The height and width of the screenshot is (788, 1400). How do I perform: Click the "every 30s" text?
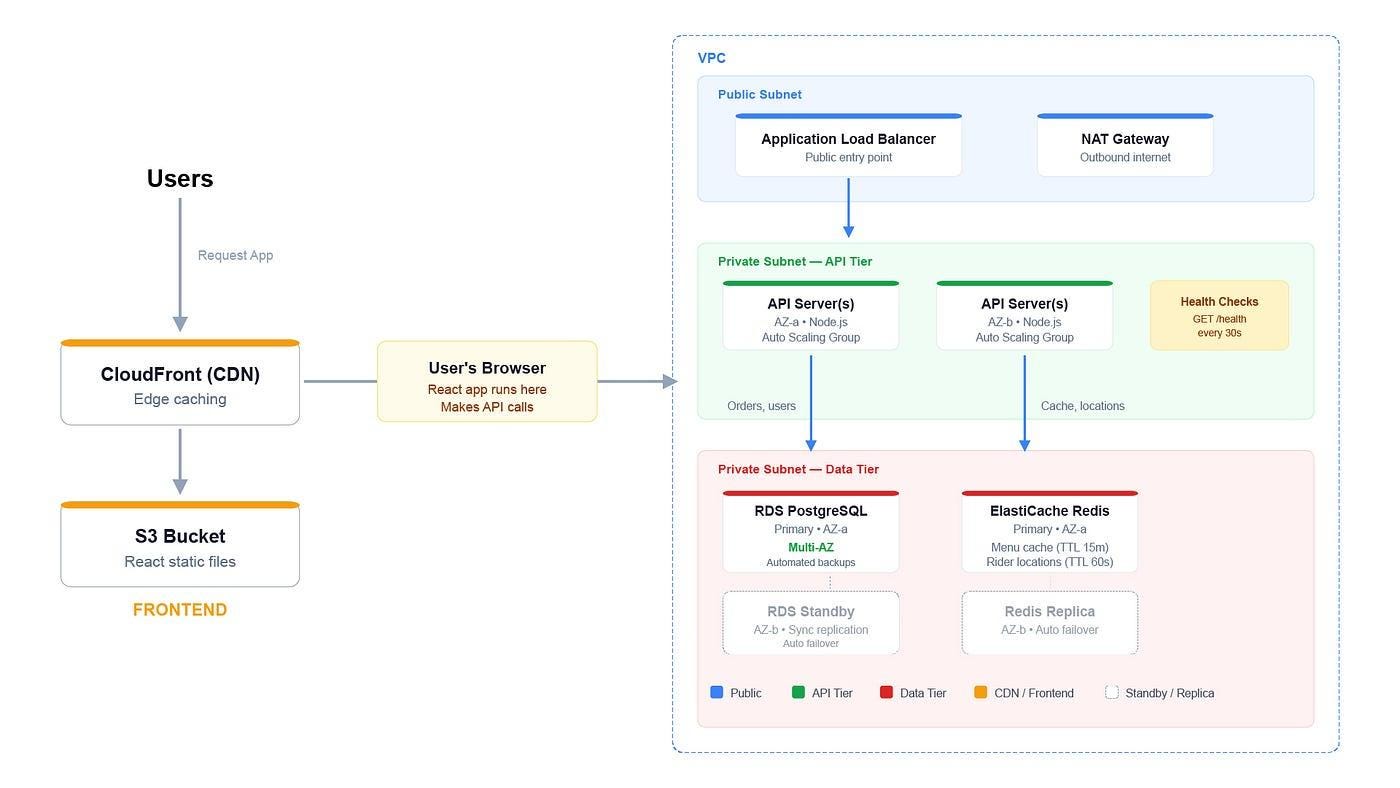tap(1219, 333)
